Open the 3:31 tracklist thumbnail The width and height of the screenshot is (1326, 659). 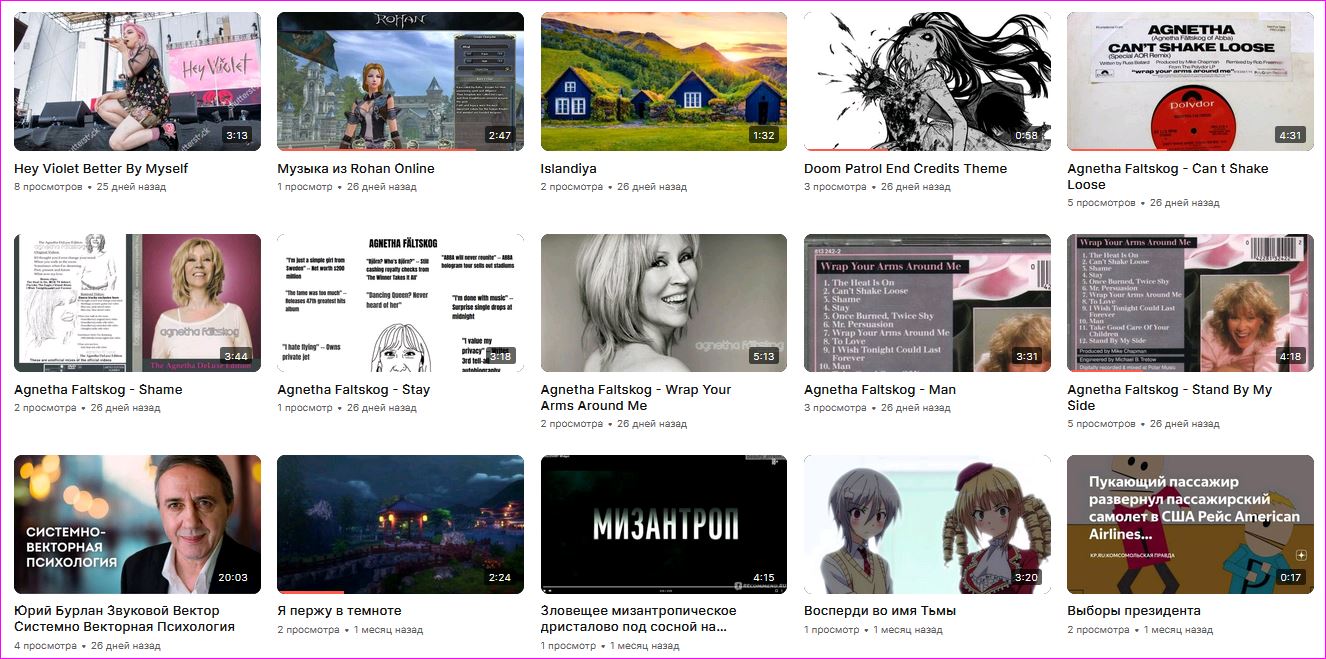click(927, 303)
